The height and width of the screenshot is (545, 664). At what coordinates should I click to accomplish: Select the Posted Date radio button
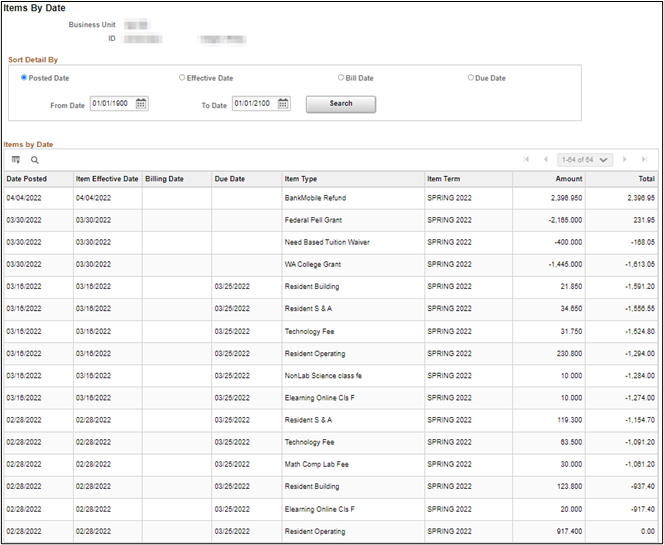pos(24,78)
